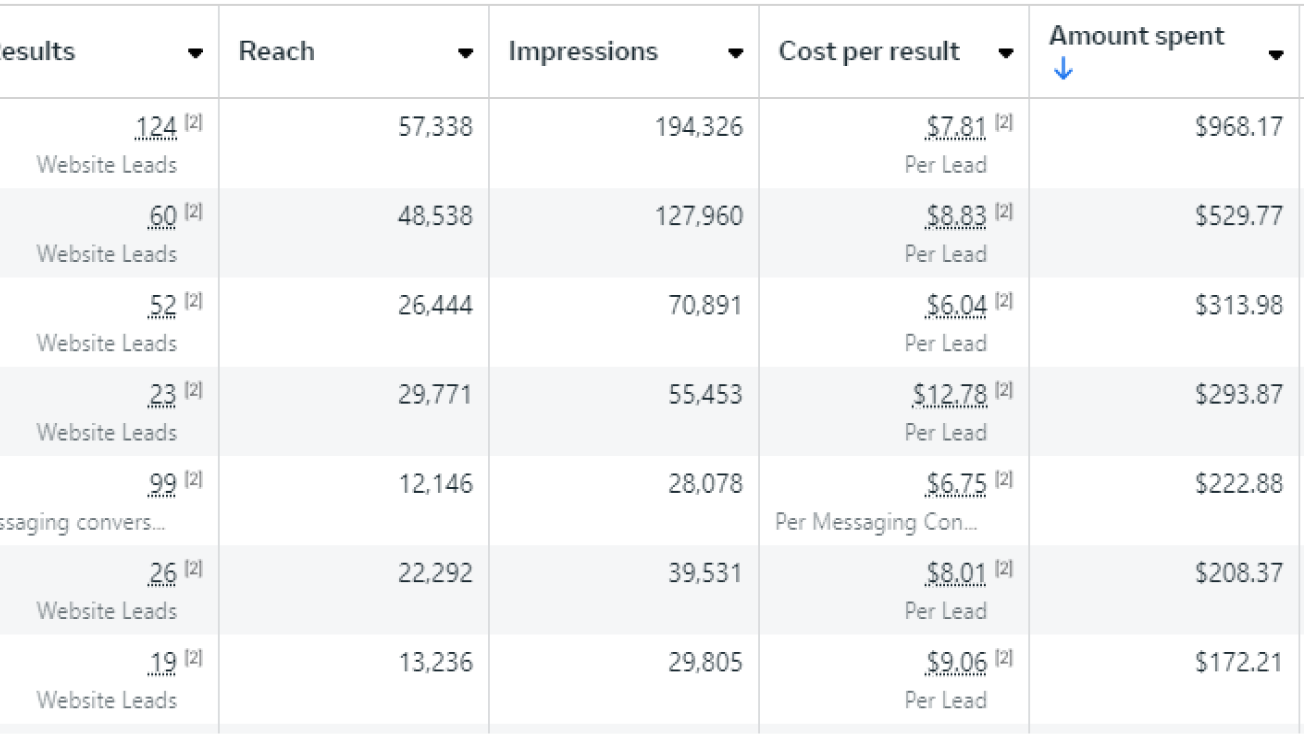The image size is (1304, 734).
Task: Click the footnote marker beside 99 results
Action: tap(193, 480)
